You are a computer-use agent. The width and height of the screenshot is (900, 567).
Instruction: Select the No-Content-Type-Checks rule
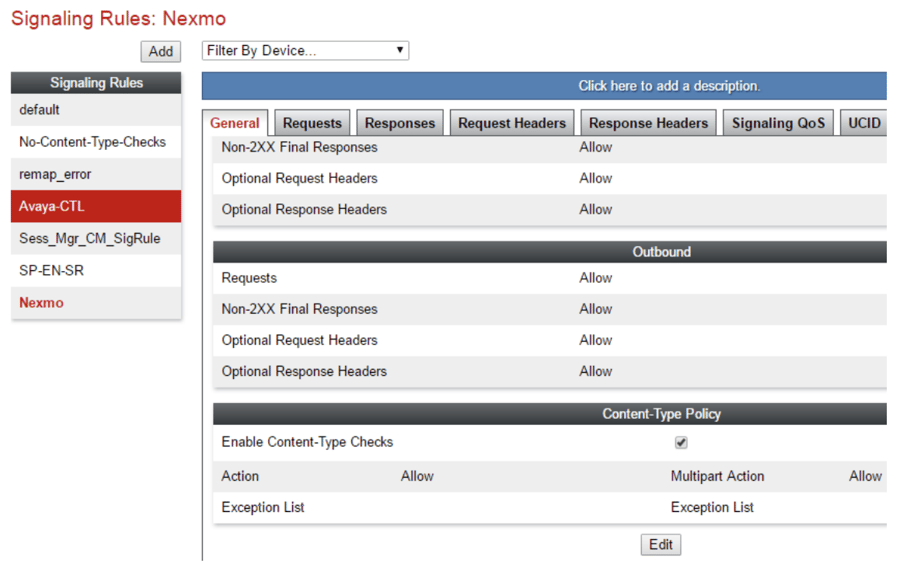tap(96, 142)
